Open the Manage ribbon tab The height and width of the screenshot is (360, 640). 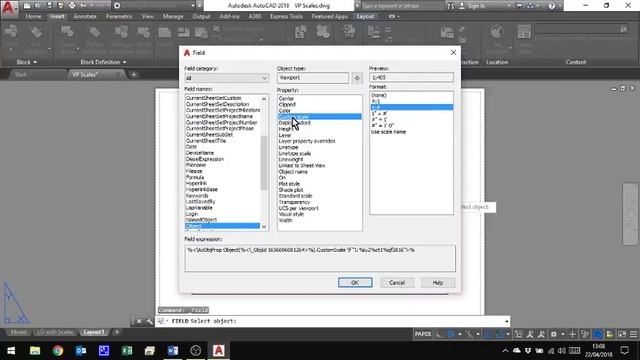coord(173,16)
